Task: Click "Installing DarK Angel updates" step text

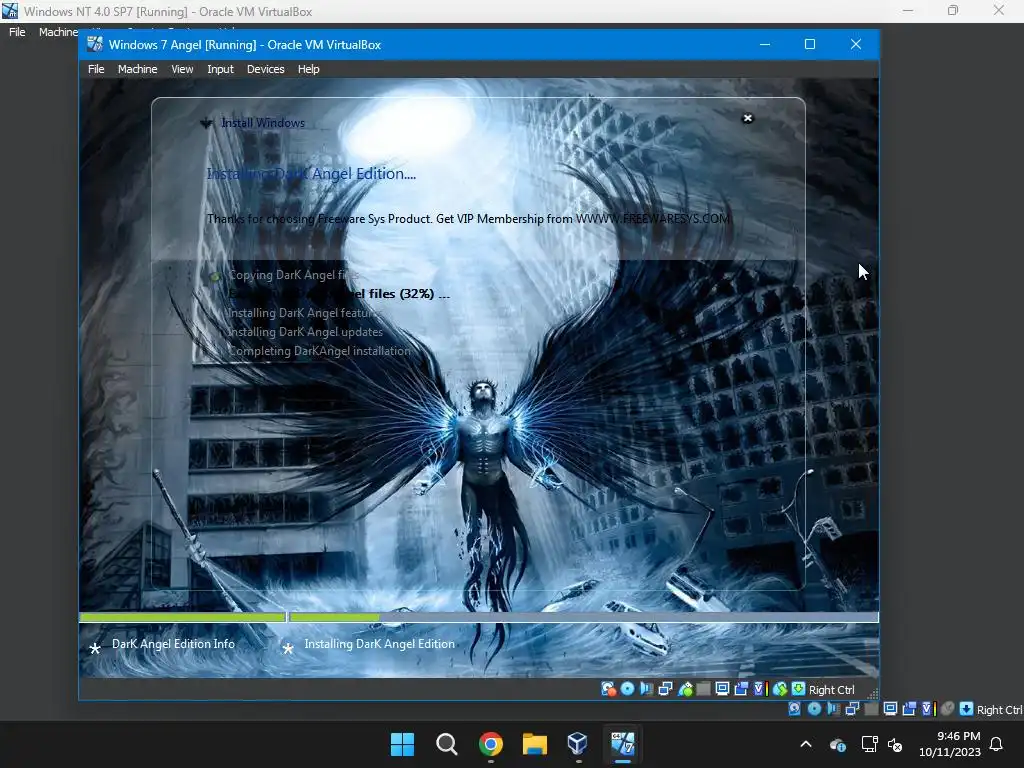Action: tap(304, 332)
